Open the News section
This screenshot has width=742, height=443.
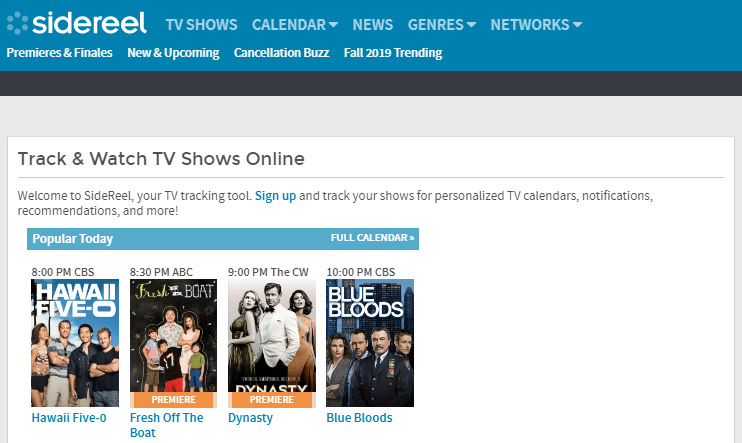(x=372, y=25)
